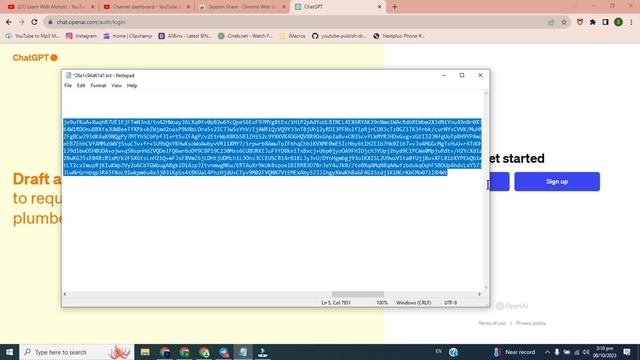The height and width of the screenshot is (360, 640).
Task: View site information lock icon
Action: [50, 22]
